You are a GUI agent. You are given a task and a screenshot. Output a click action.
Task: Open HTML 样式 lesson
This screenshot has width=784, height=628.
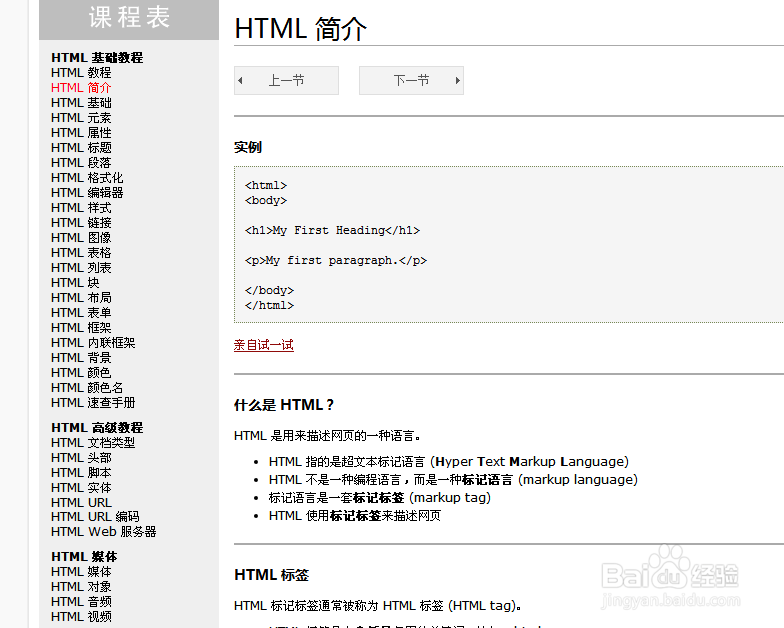point(81,208)
